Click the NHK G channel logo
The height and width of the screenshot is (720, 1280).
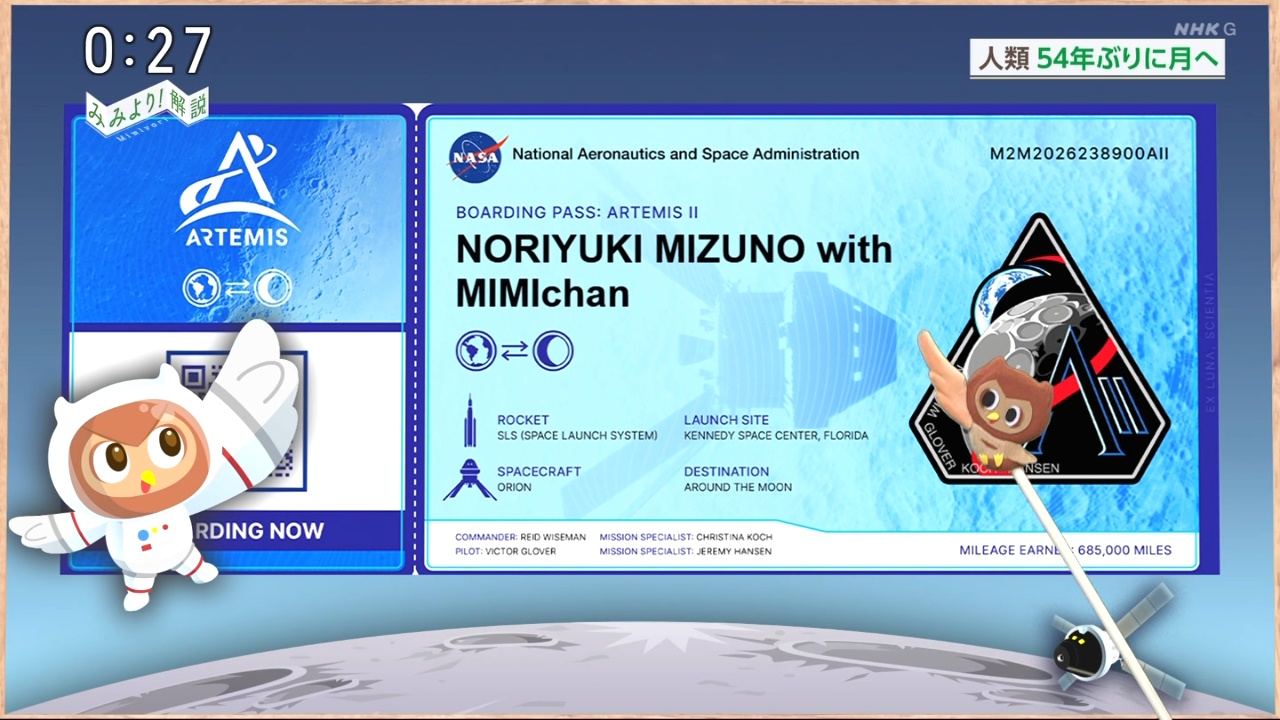pos(1203,29)
